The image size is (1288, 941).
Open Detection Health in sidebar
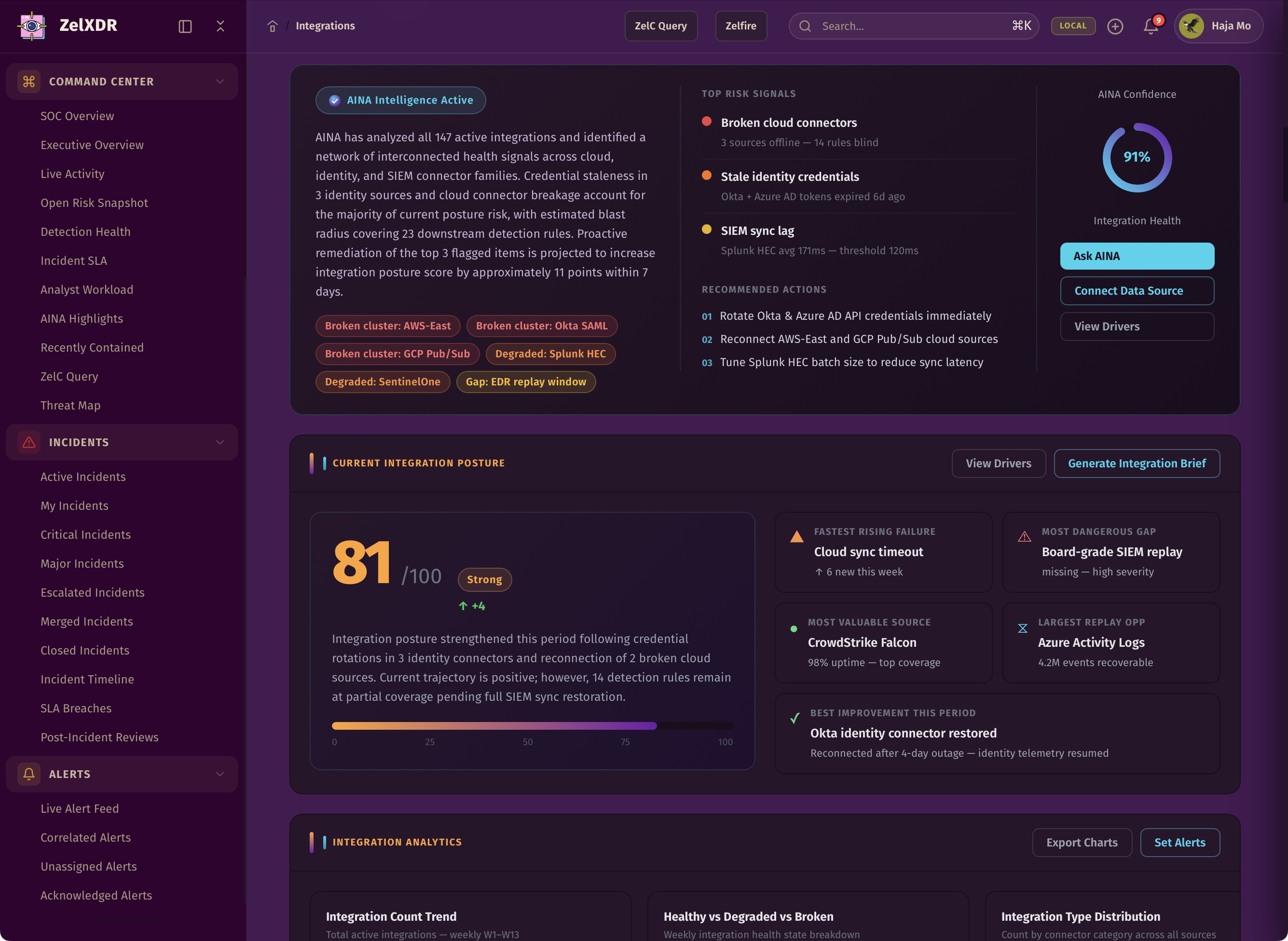85,232
